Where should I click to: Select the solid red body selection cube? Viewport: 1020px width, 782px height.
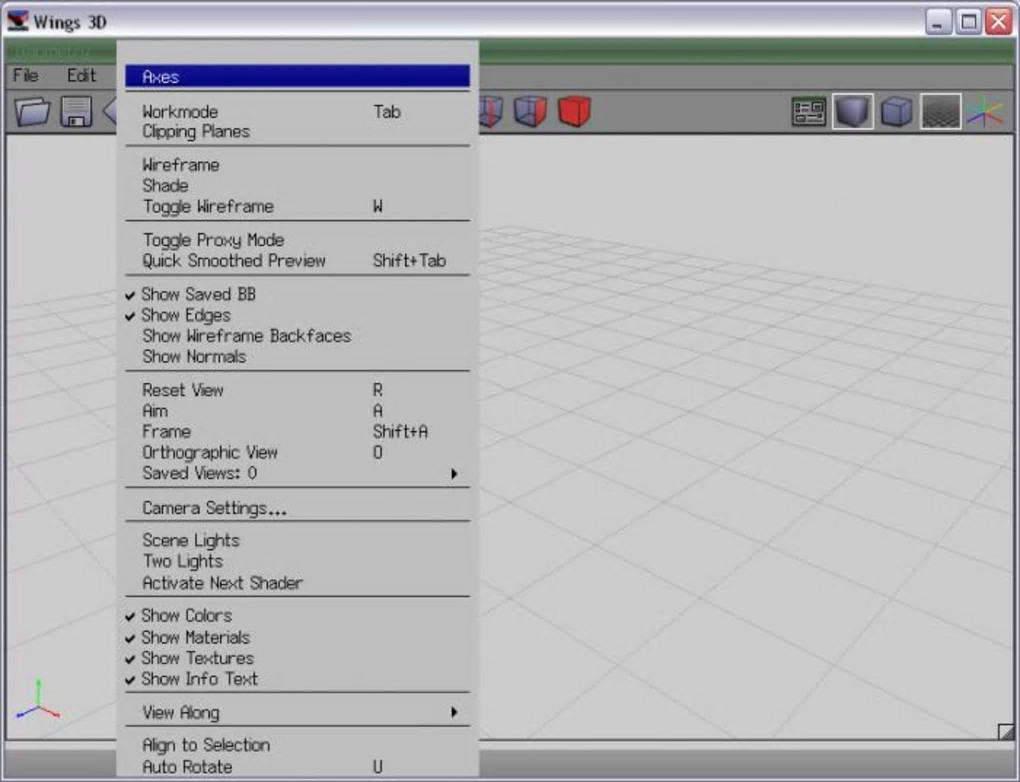tap(574, 111)
